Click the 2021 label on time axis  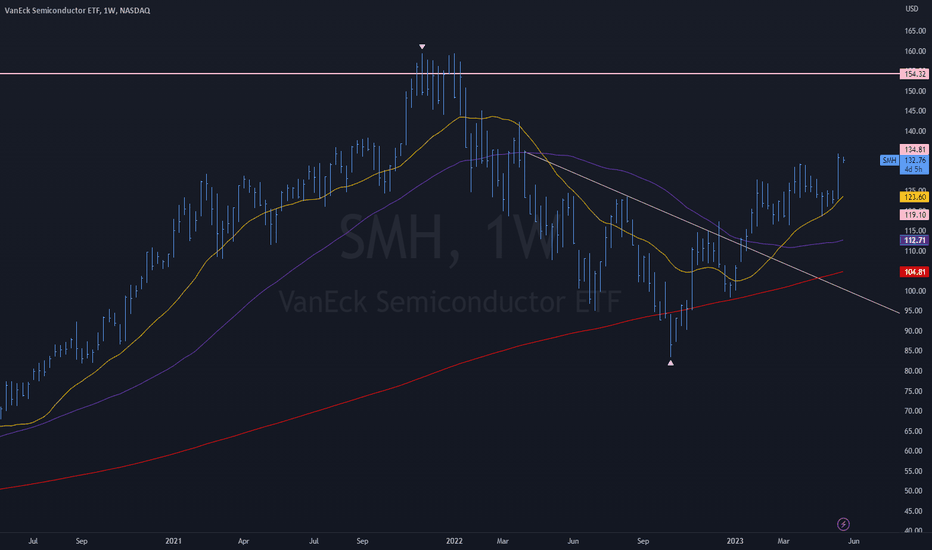point(174,541)
